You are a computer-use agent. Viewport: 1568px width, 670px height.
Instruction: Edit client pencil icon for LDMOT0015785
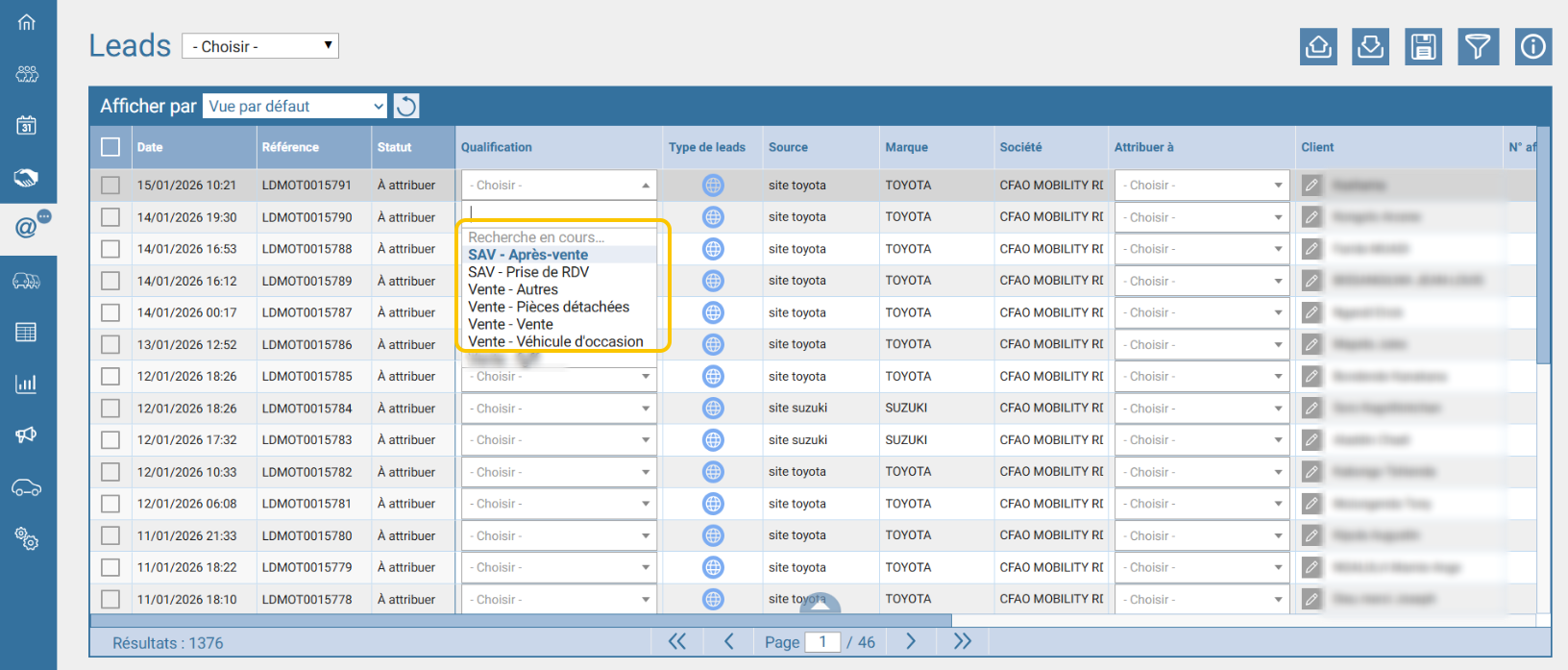click(1311, 377)
